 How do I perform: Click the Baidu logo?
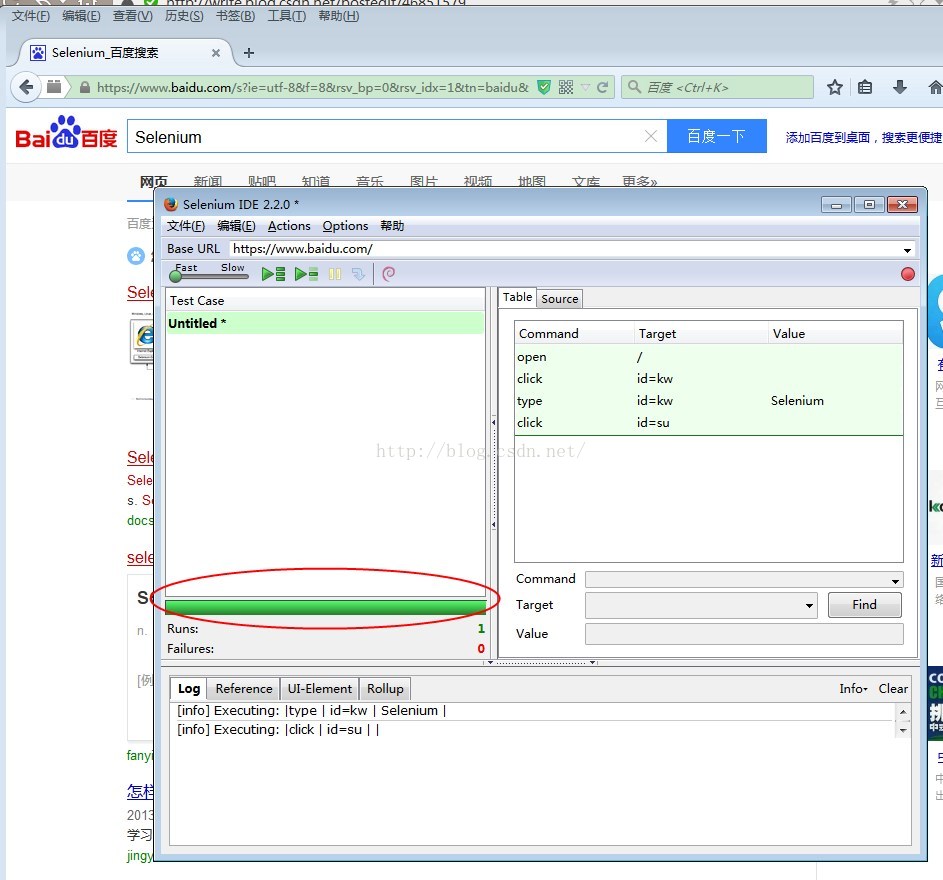tap(66, 132)
